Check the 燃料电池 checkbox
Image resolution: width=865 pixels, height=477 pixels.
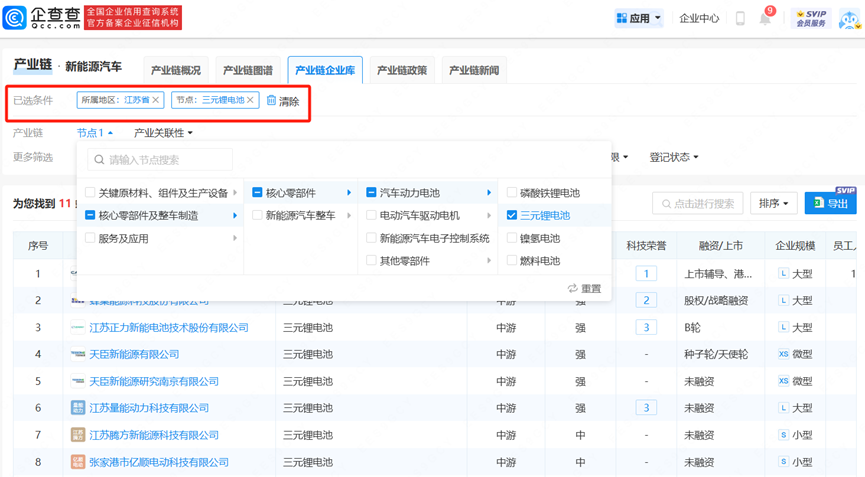click(512, 260)
